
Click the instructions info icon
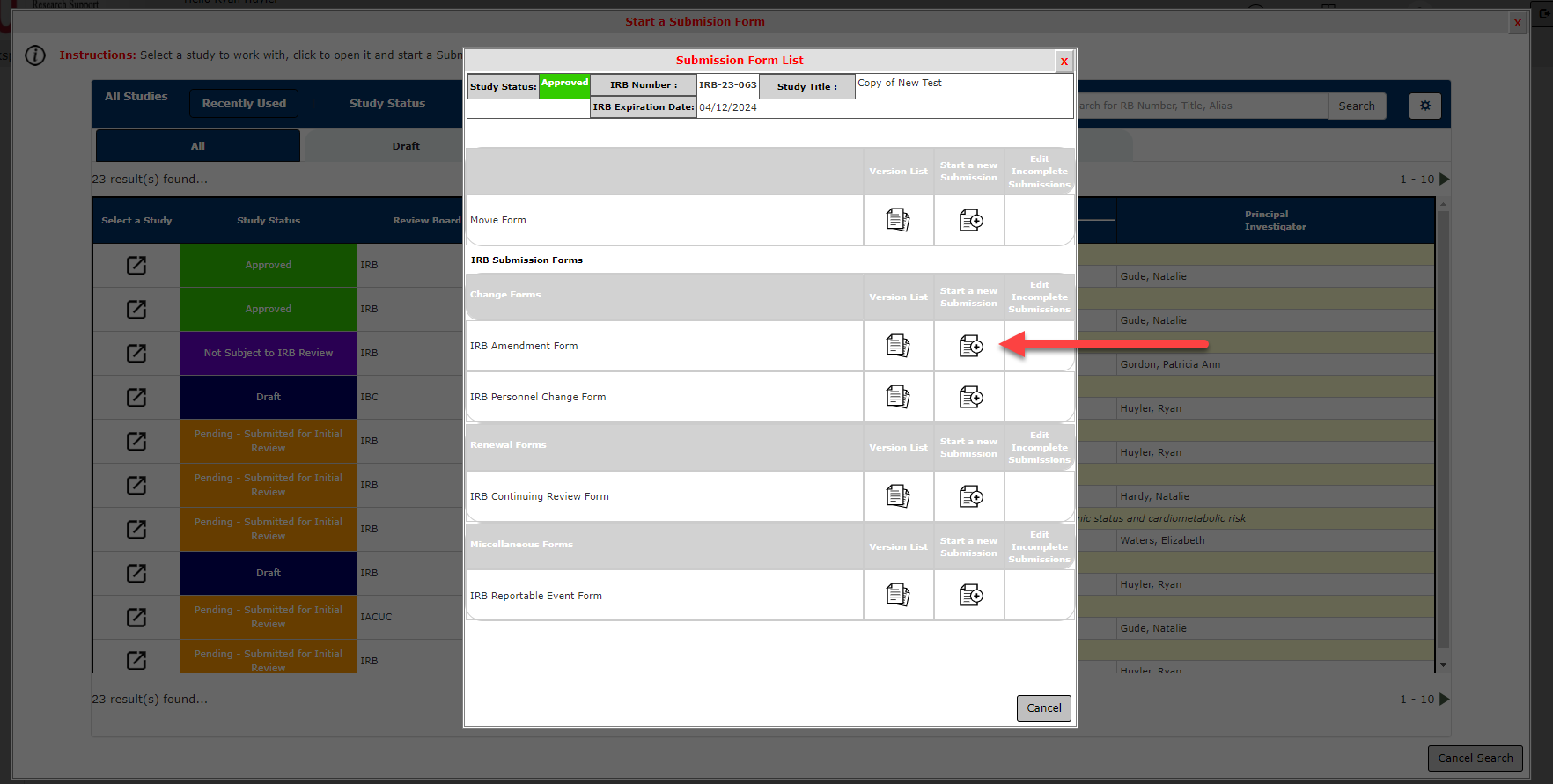click(x=35, y=55)
